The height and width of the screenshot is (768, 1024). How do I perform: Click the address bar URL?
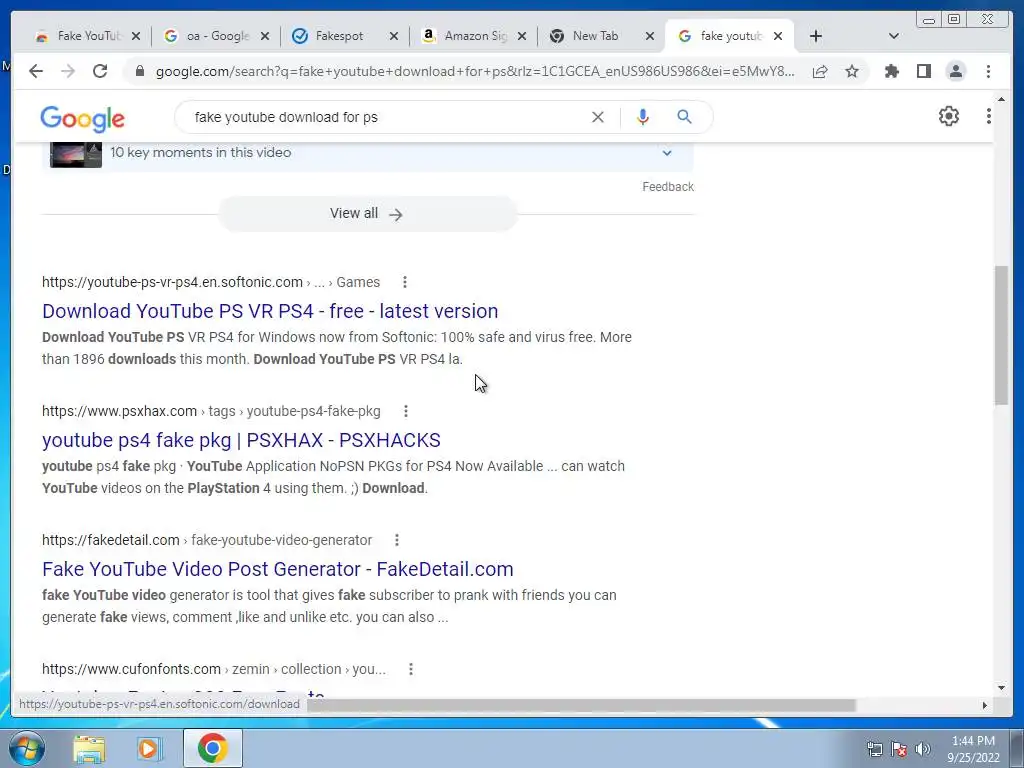[475, 71]
